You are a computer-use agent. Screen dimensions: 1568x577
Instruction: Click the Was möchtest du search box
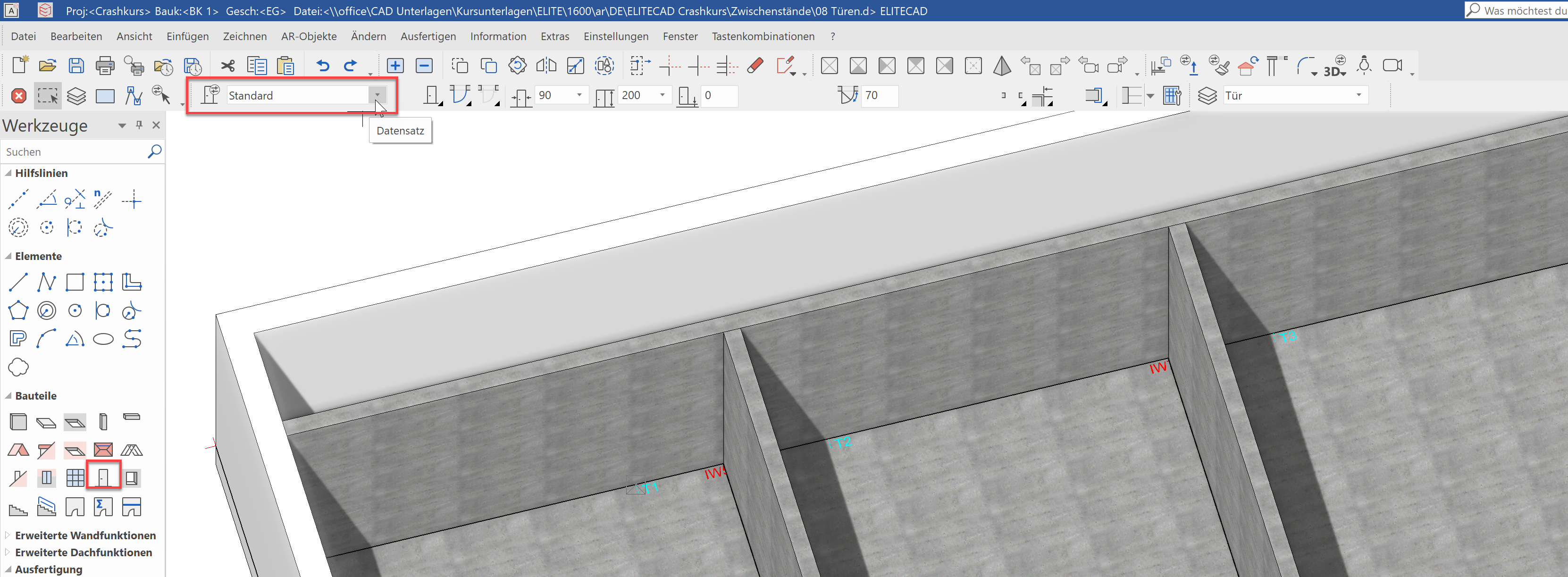[x=1516, y=10]
